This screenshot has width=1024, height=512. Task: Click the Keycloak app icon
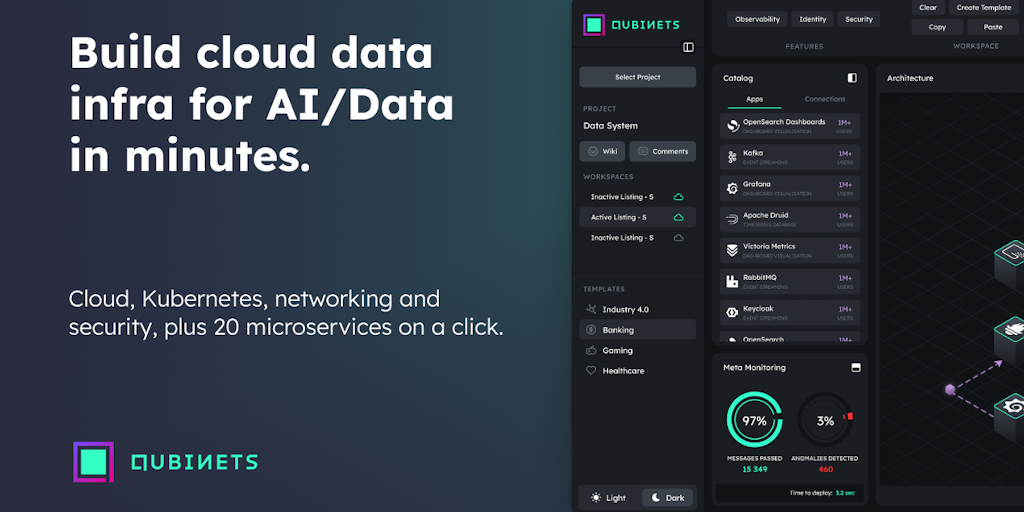(732, 313)
